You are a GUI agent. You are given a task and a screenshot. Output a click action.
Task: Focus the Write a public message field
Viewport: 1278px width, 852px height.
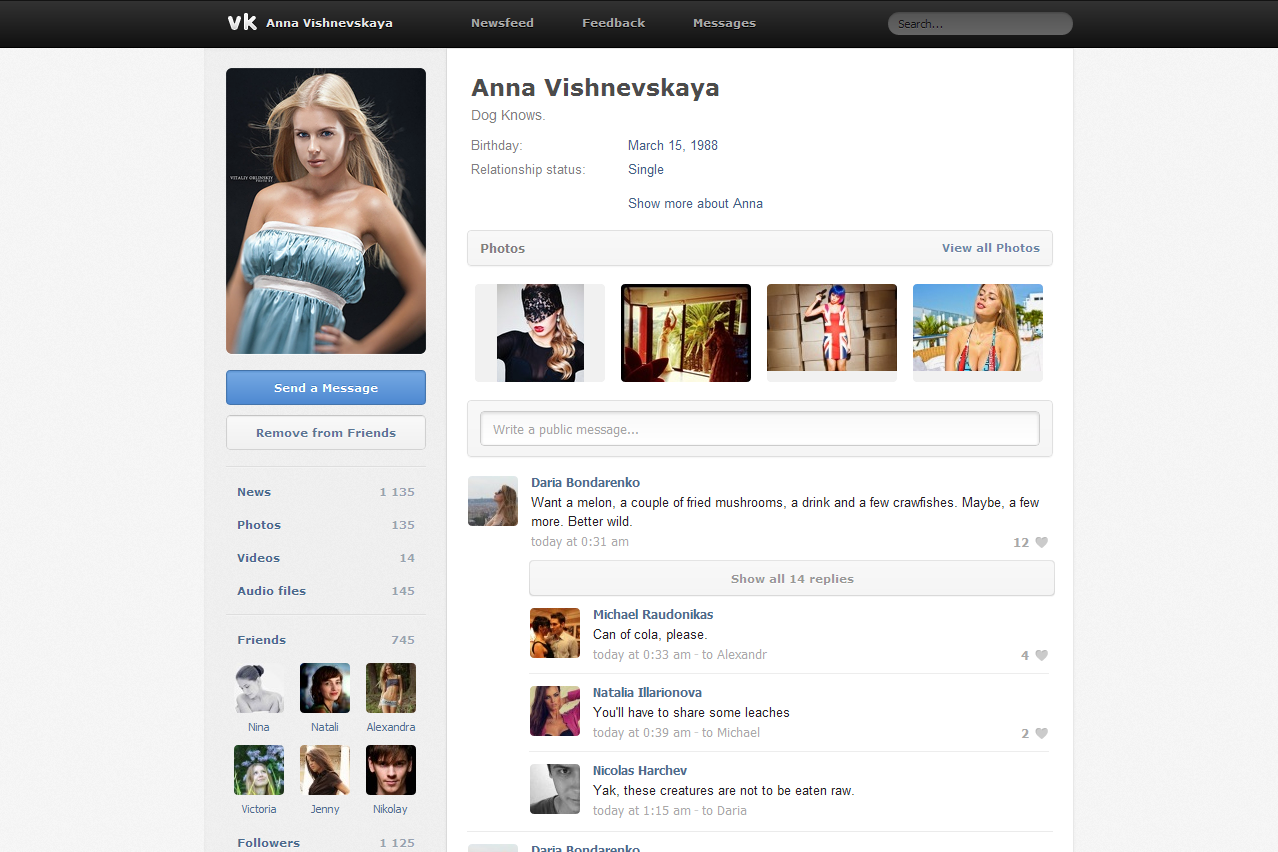(x=760, y=429)
